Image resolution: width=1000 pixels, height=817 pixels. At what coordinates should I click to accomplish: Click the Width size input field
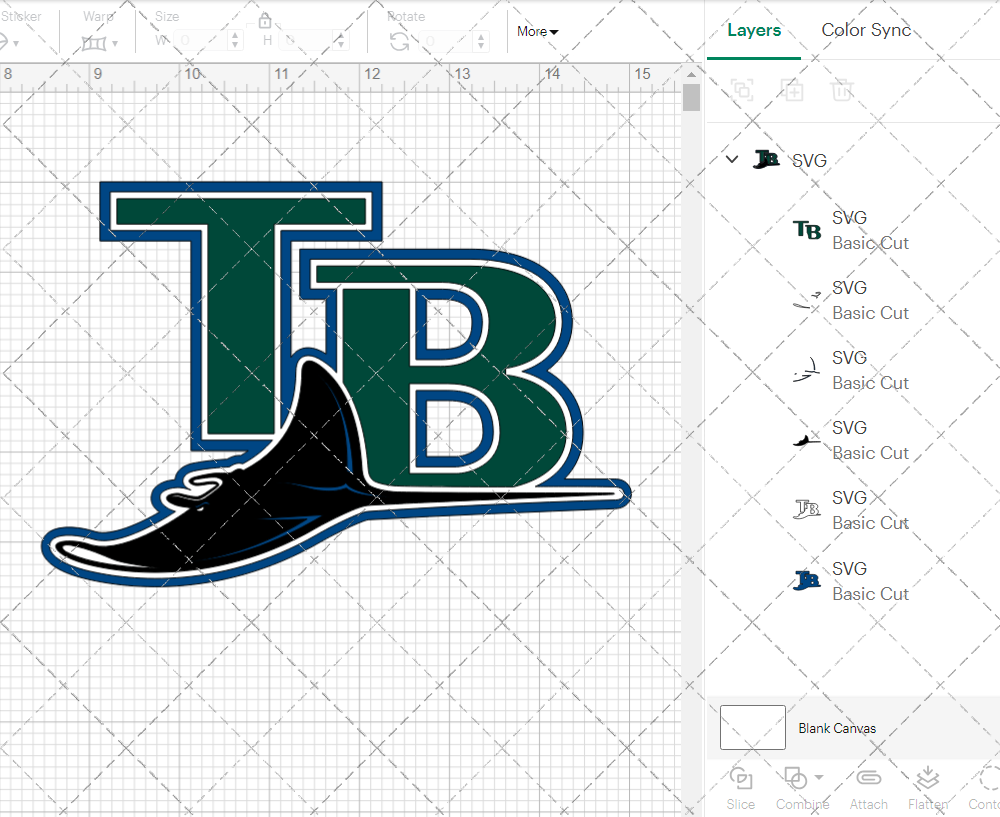(x=200, y=40)
